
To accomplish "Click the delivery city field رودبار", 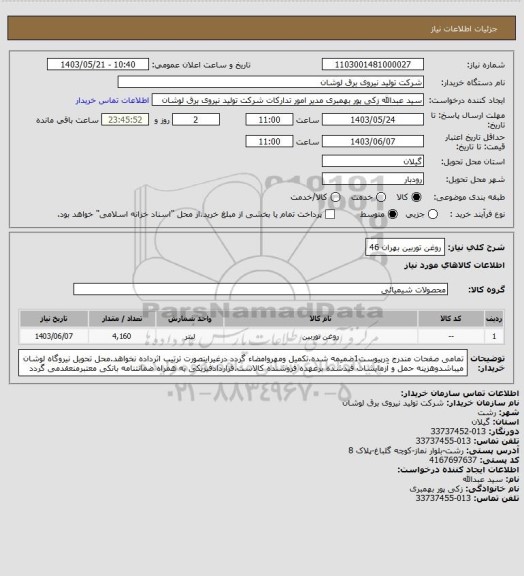I will [x=373, y=179].
